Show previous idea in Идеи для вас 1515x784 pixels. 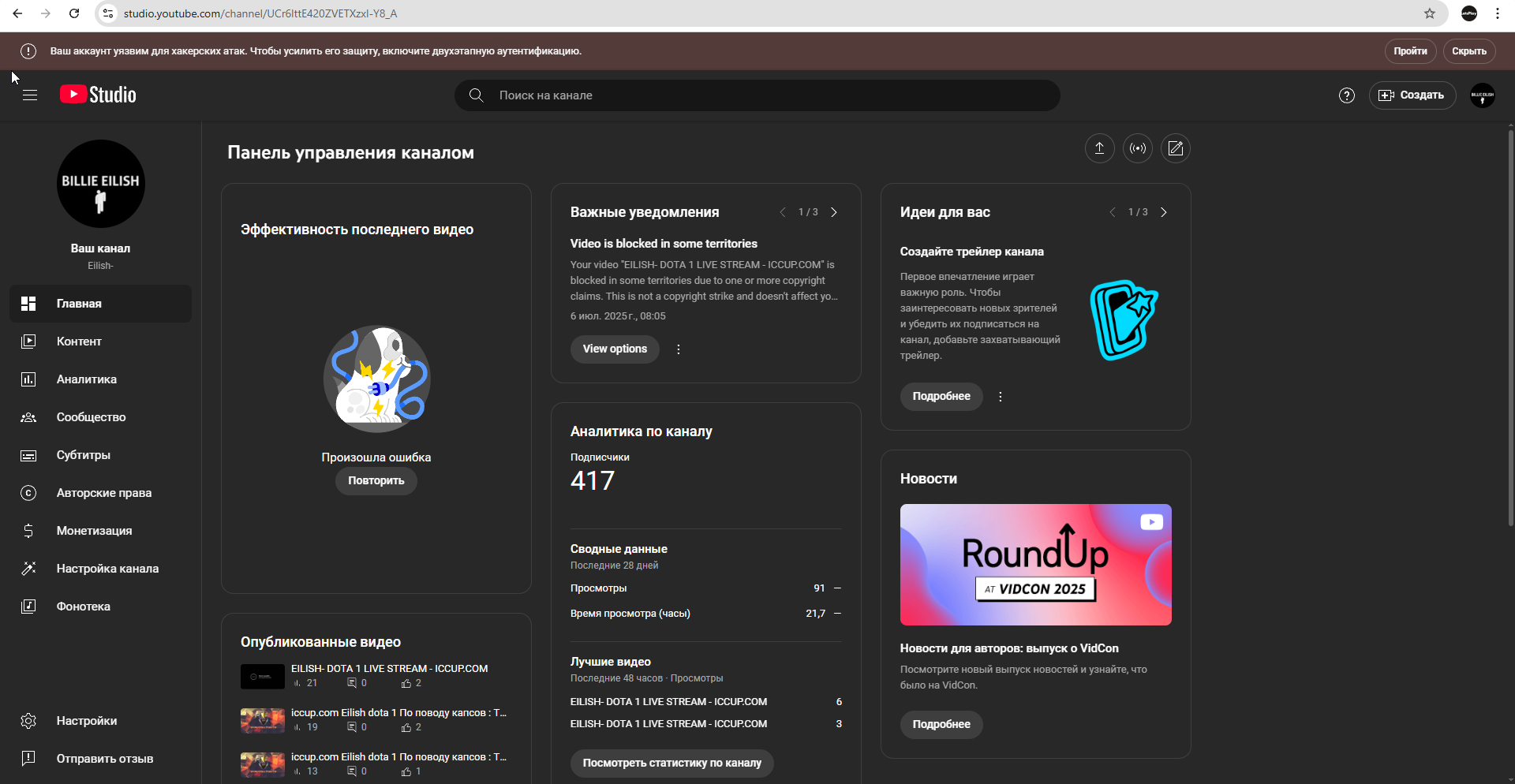coord(1113,212)
